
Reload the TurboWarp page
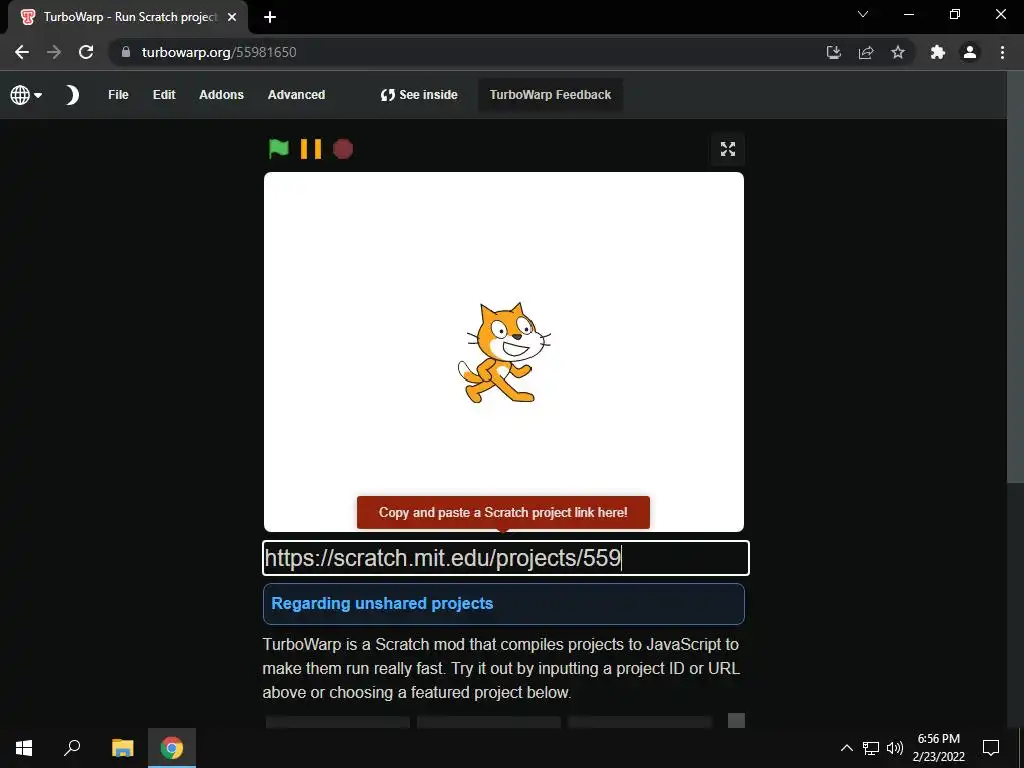tap(86, 52)
